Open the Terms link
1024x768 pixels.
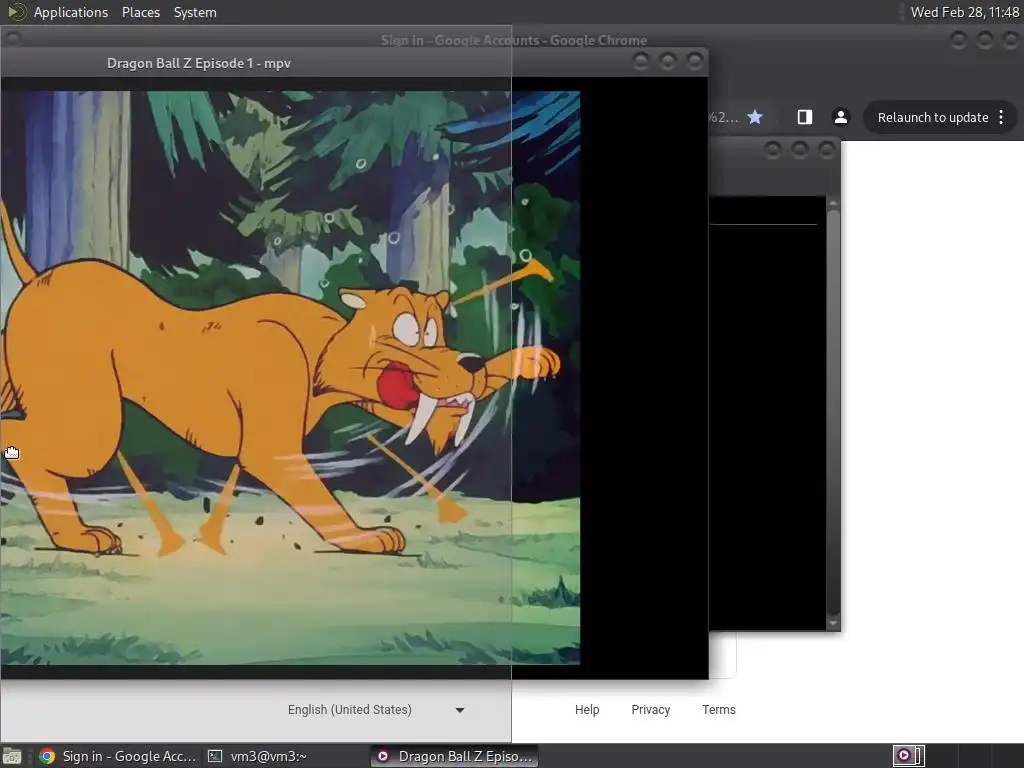pos(718,710)
